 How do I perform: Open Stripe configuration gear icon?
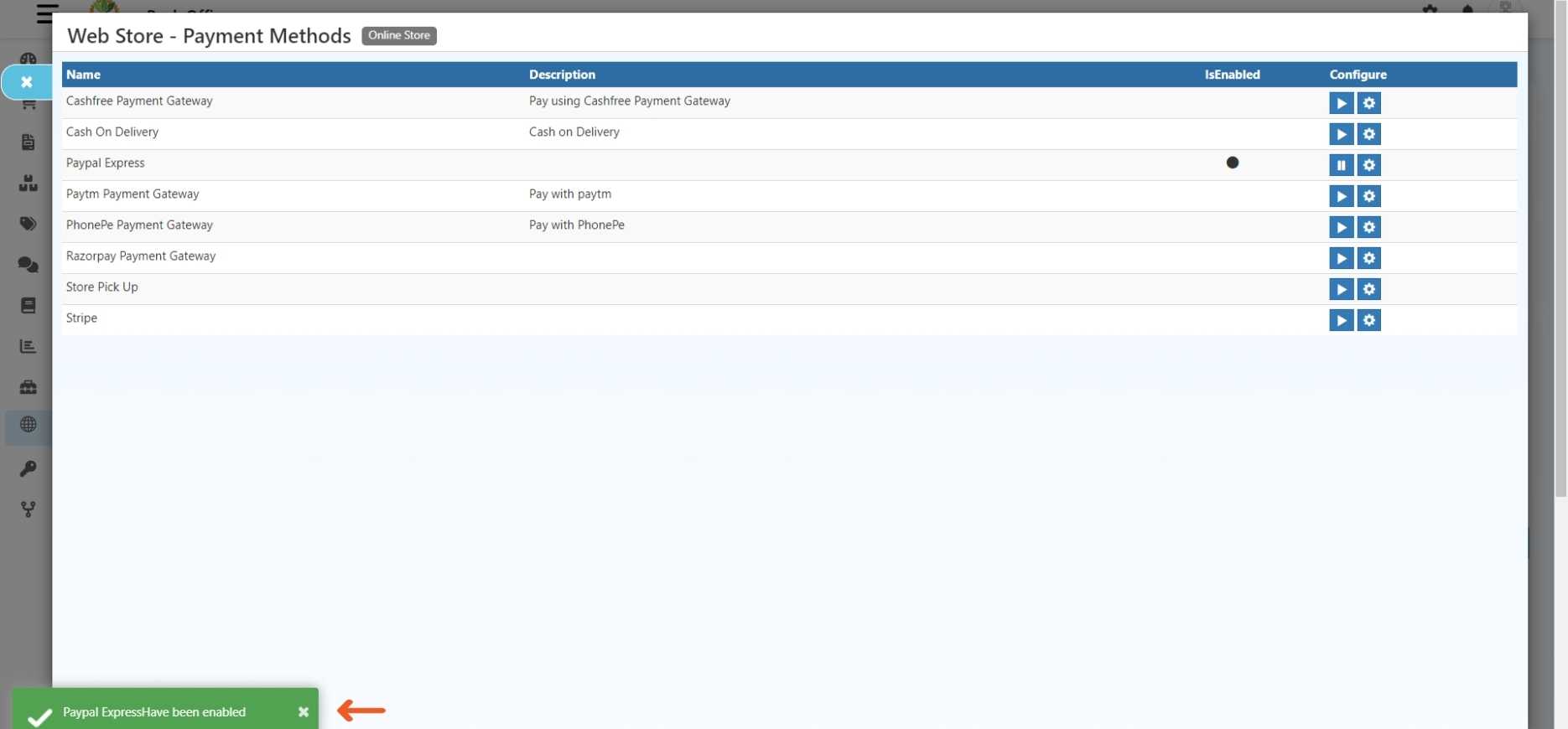[x=1368, y=320]
